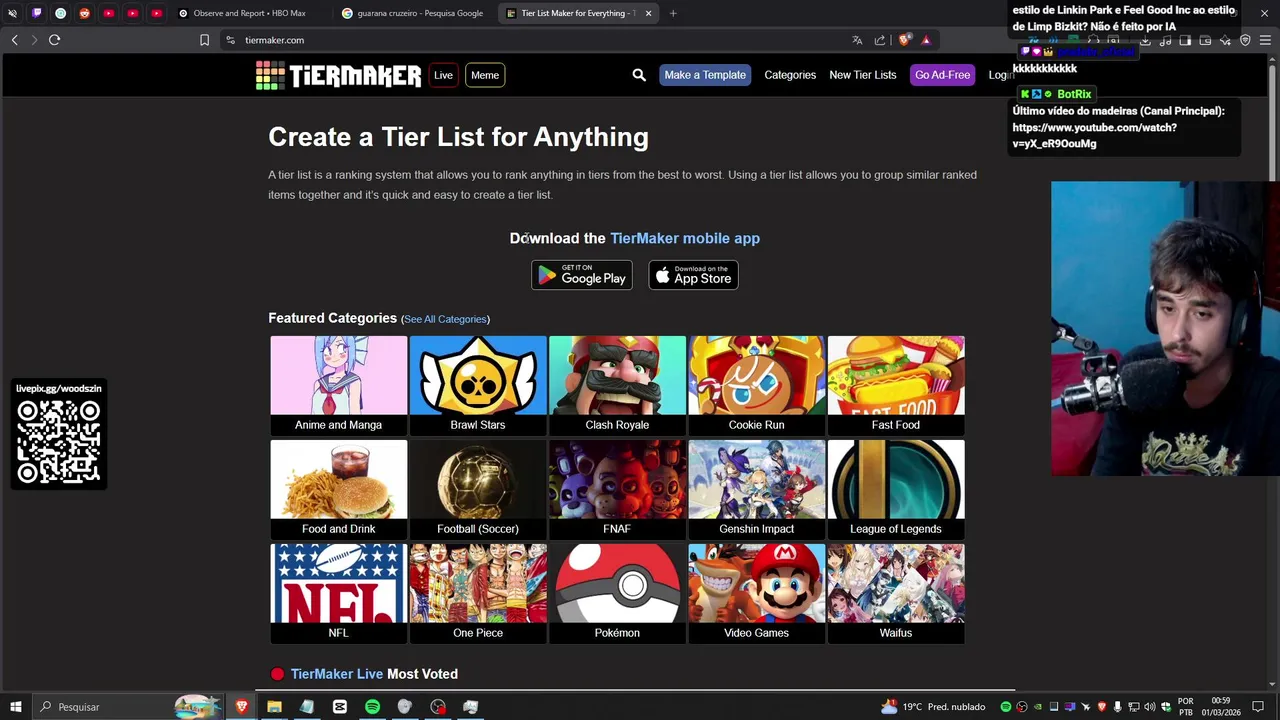Image resolution: width=1280 pixels, height=720 pixels.
Task: Open the pinned Reddit tab
Action: [84, 13]
